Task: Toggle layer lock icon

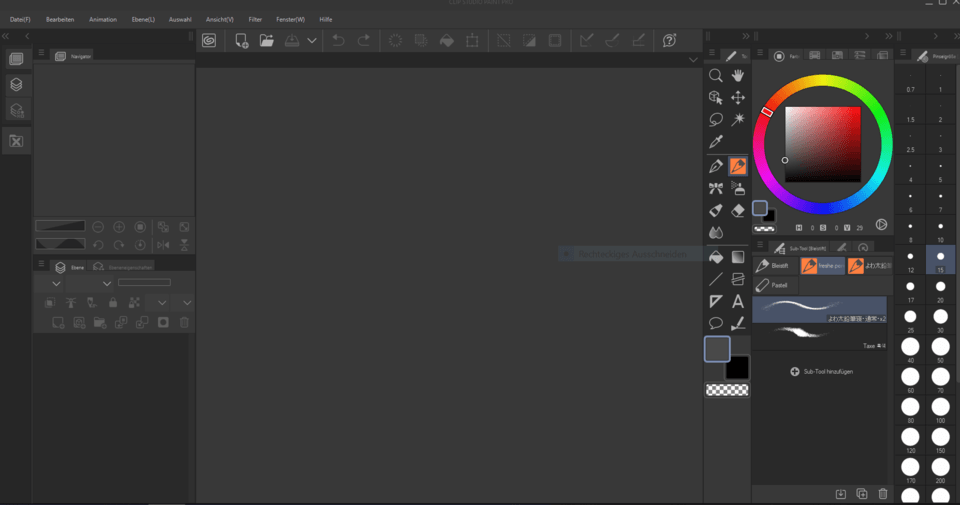Action: tap(113, 302)
